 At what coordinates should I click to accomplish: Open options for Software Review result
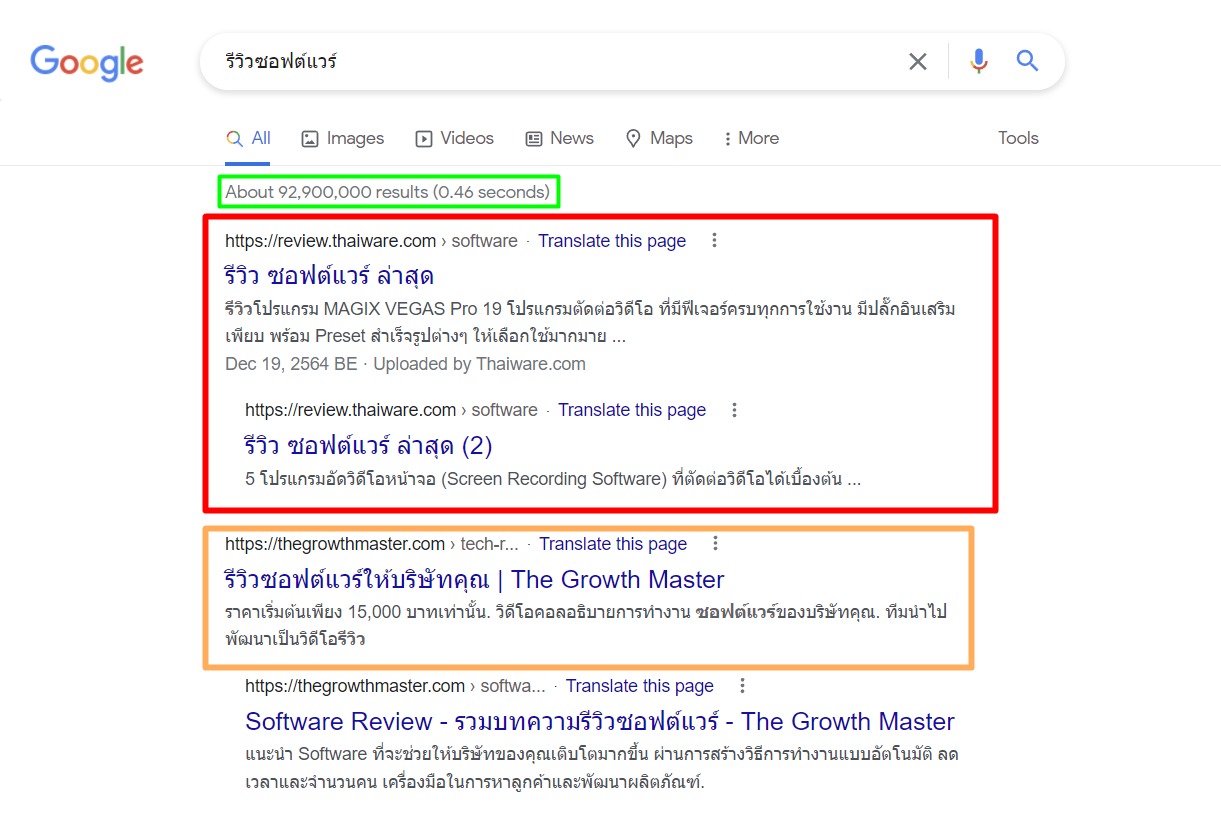[x=742, y=686]
